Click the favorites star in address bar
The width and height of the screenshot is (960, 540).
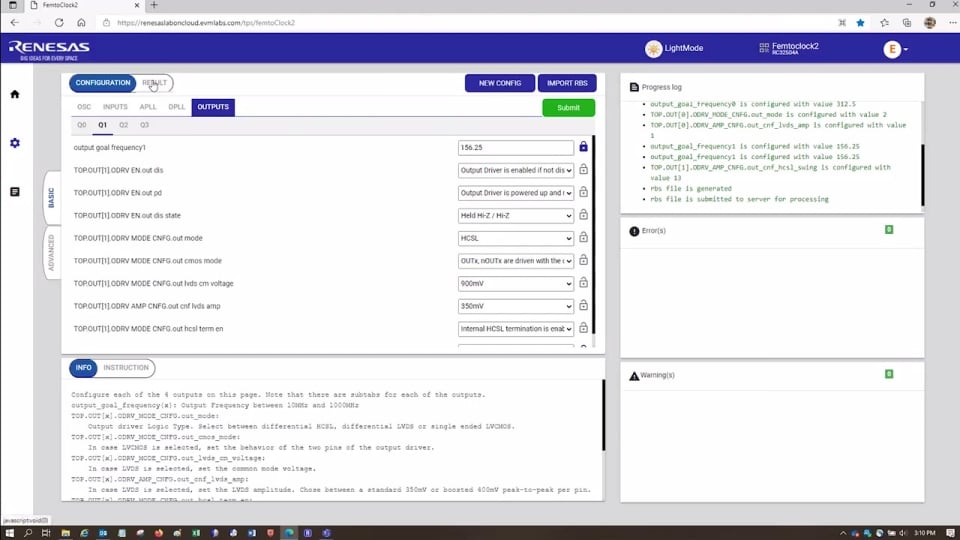(860, 23)
